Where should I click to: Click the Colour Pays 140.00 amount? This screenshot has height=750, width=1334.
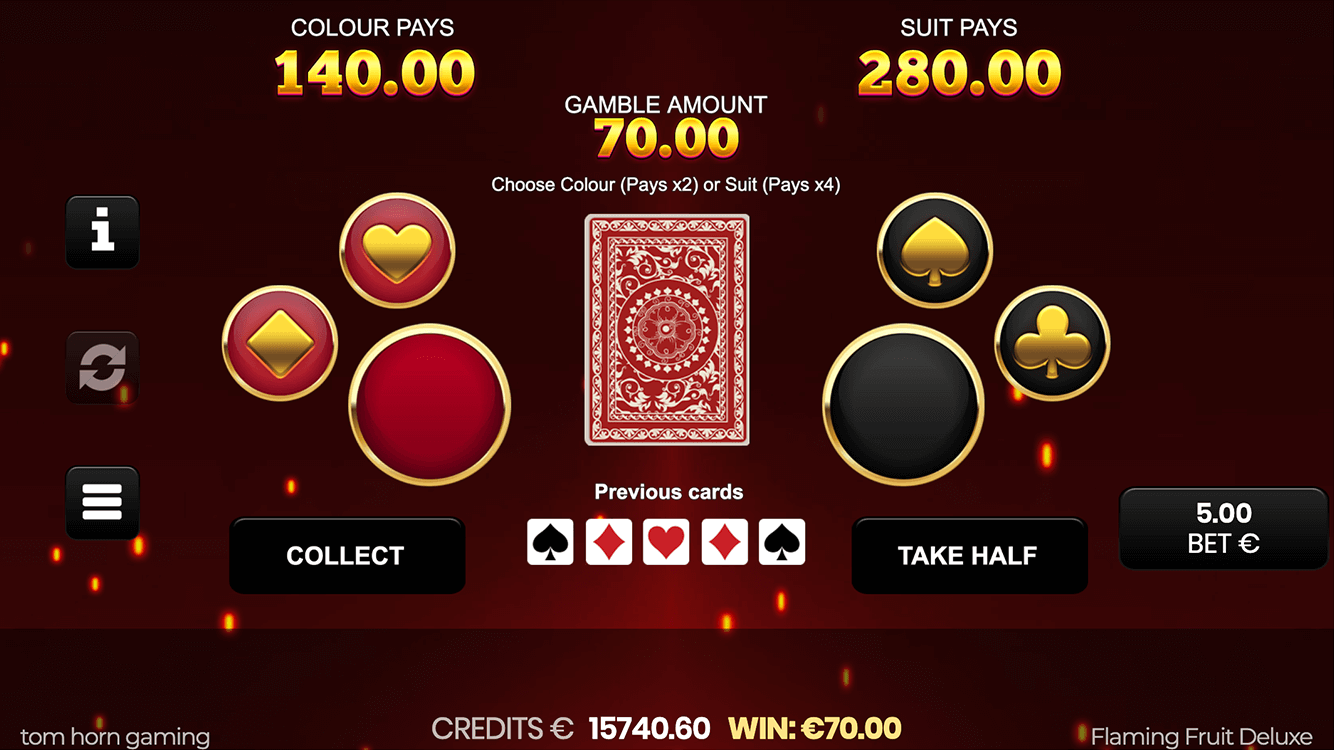coord(374,72)
